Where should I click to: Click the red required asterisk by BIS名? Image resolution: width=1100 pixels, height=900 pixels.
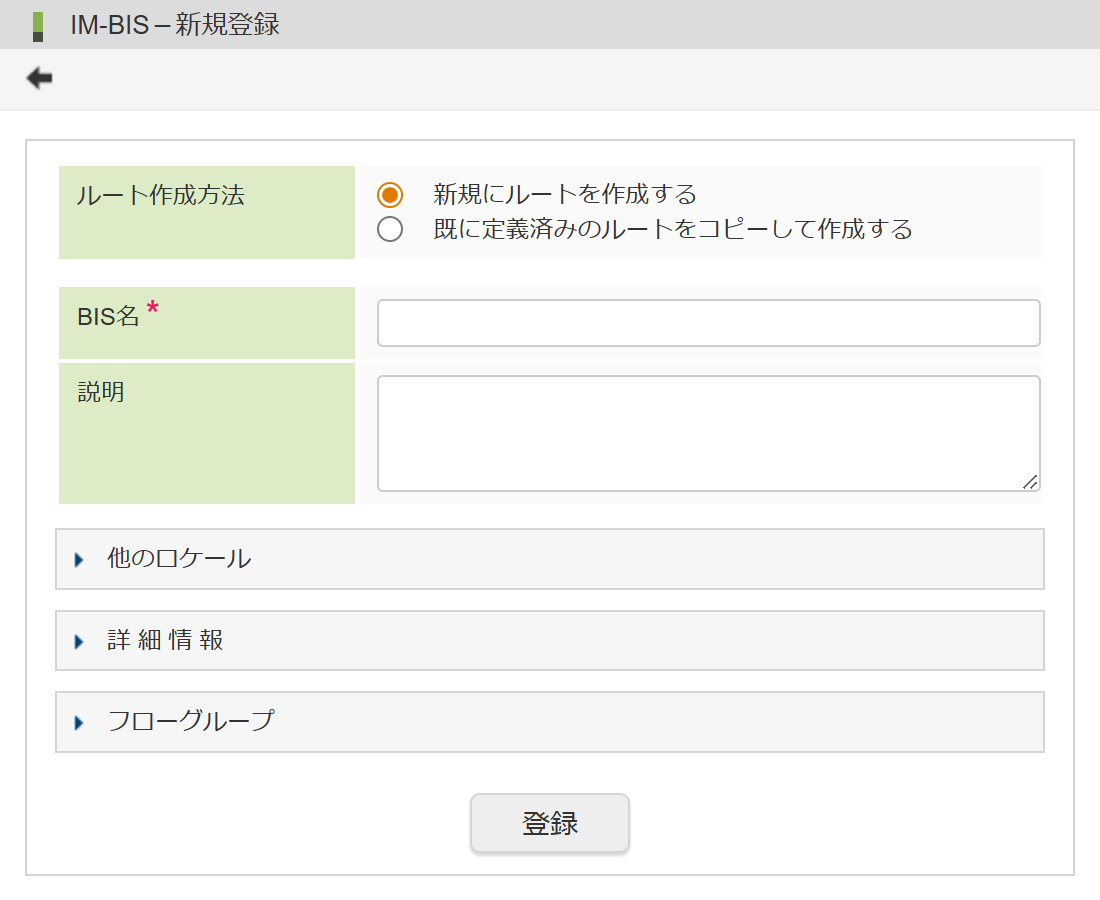pos(153,308)
